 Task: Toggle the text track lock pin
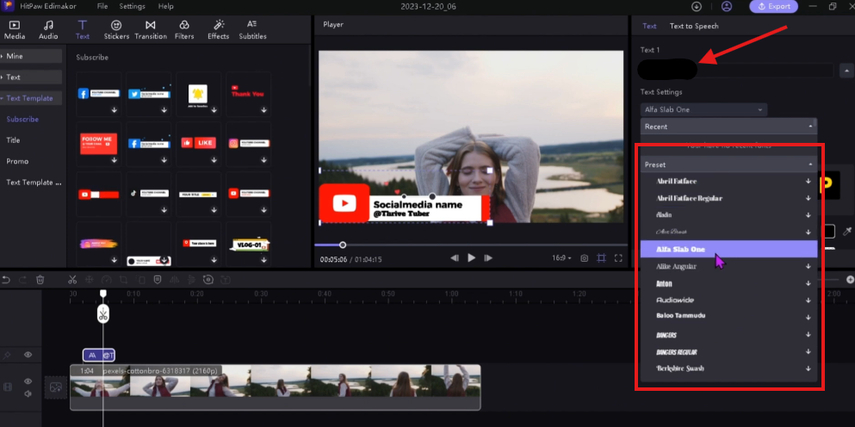coord(7,356)
